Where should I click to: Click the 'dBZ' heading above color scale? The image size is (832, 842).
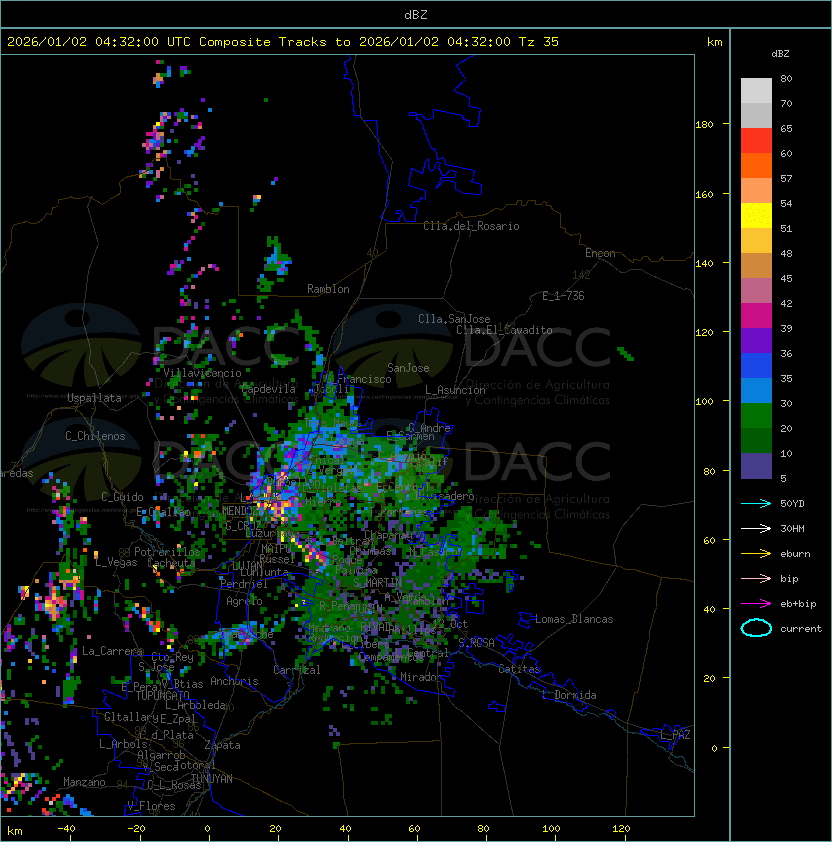tap(780, 54)
